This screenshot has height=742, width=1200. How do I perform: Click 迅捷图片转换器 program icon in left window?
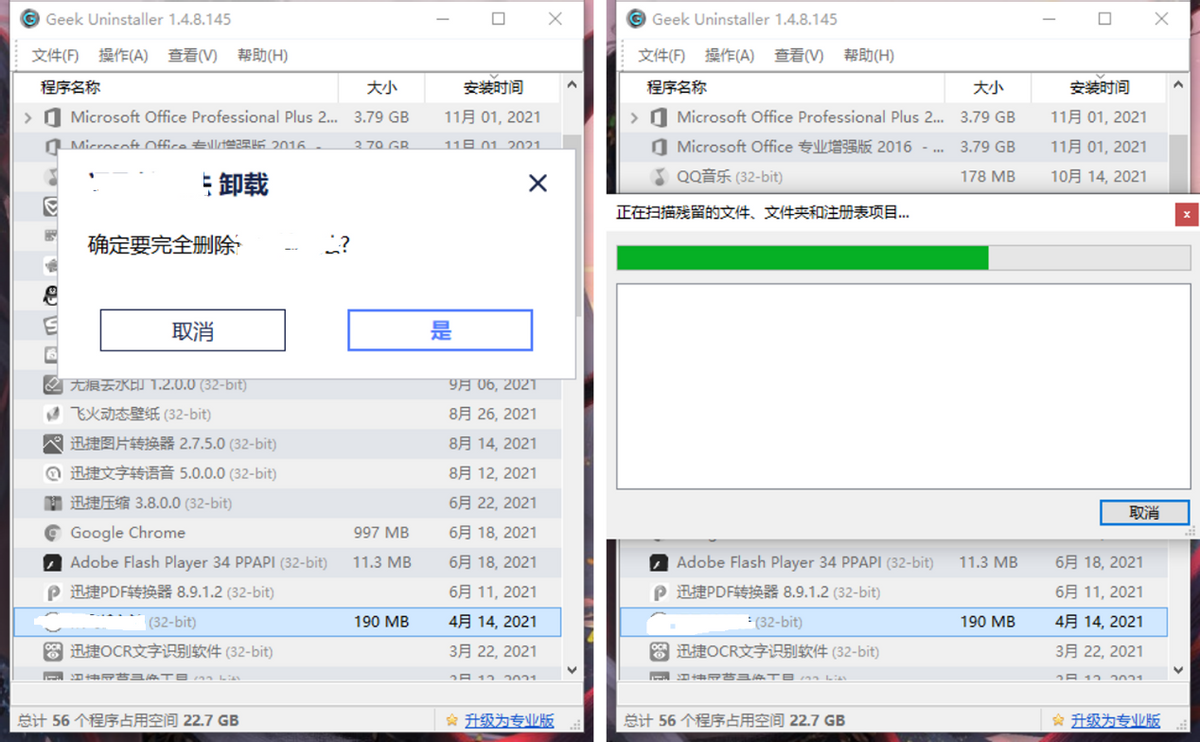click(53, 444)
